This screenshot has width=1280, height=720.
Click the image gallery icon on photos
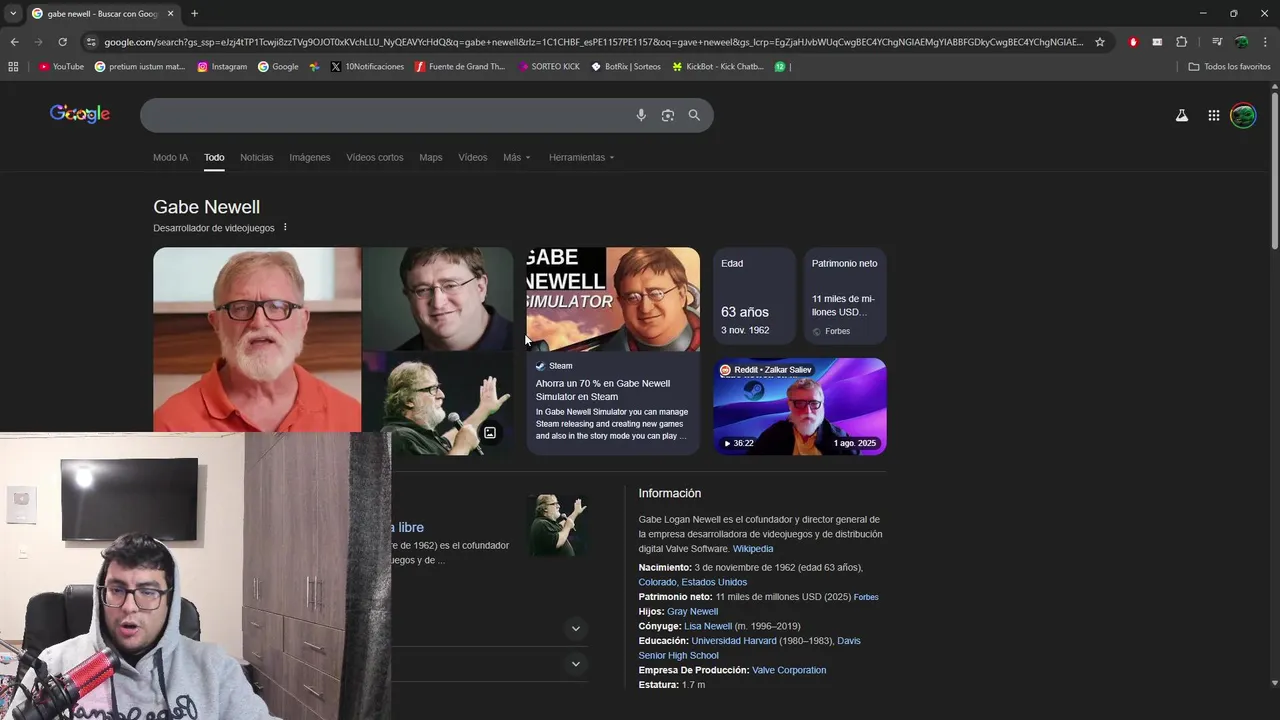[490, 433]
